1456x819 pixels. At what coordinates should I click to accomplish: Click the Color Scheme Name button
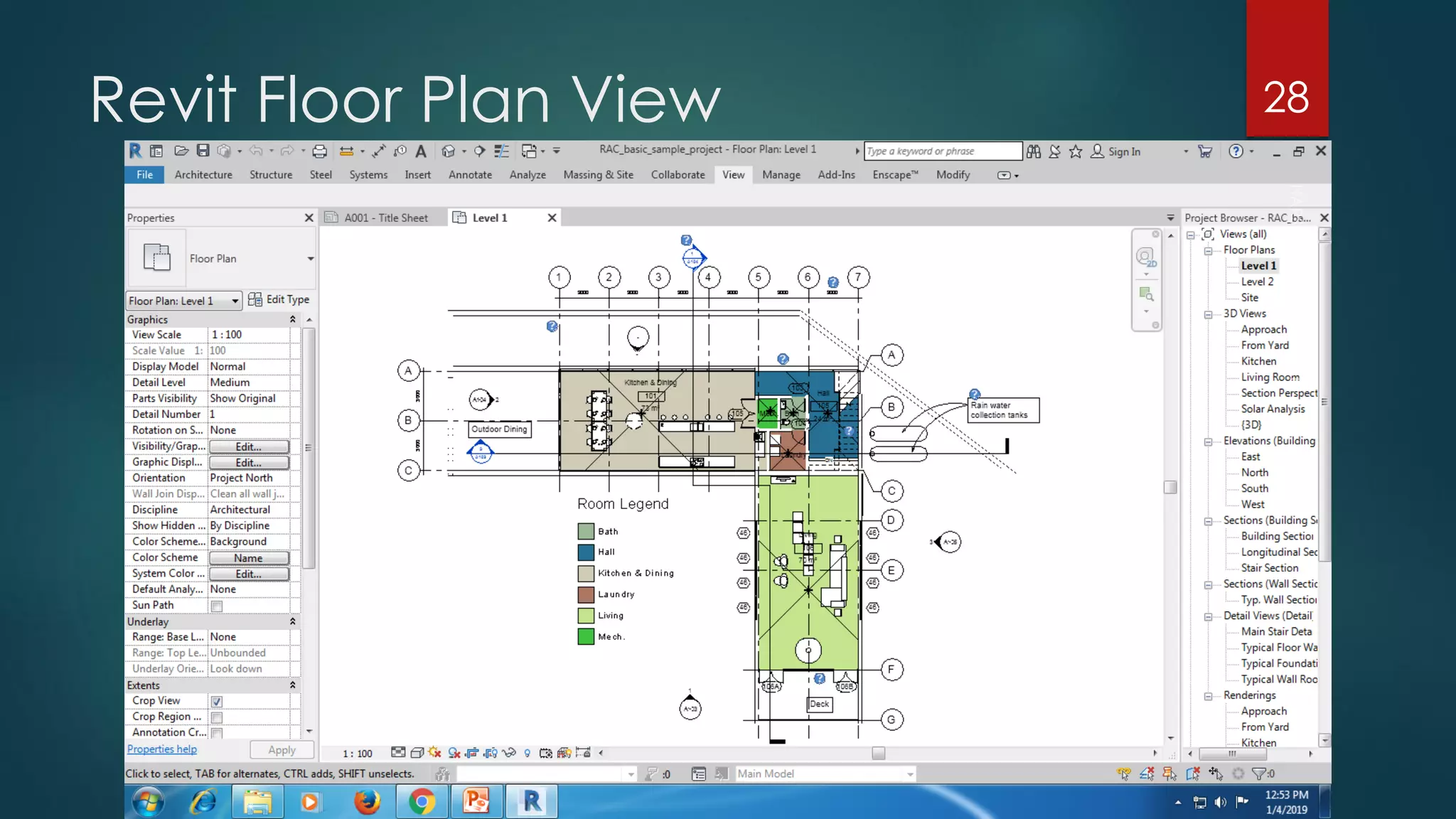pos(249,559)
